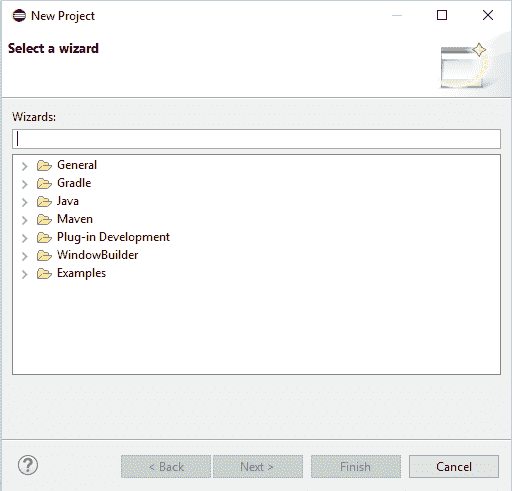Close the New Project dialog

tap(488, 15)
